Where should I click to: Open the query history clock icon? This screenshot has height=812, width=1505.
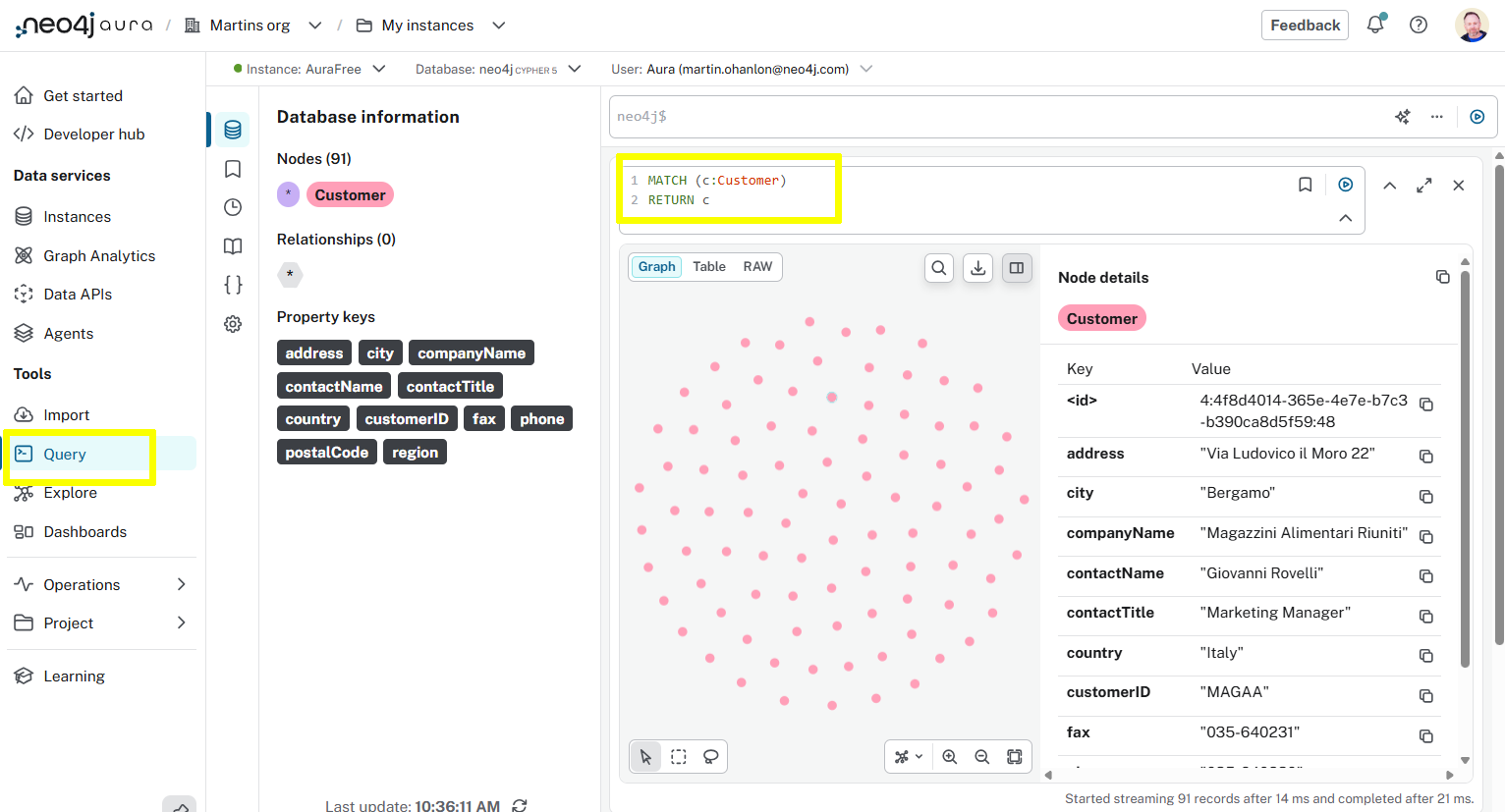(232, 207)
